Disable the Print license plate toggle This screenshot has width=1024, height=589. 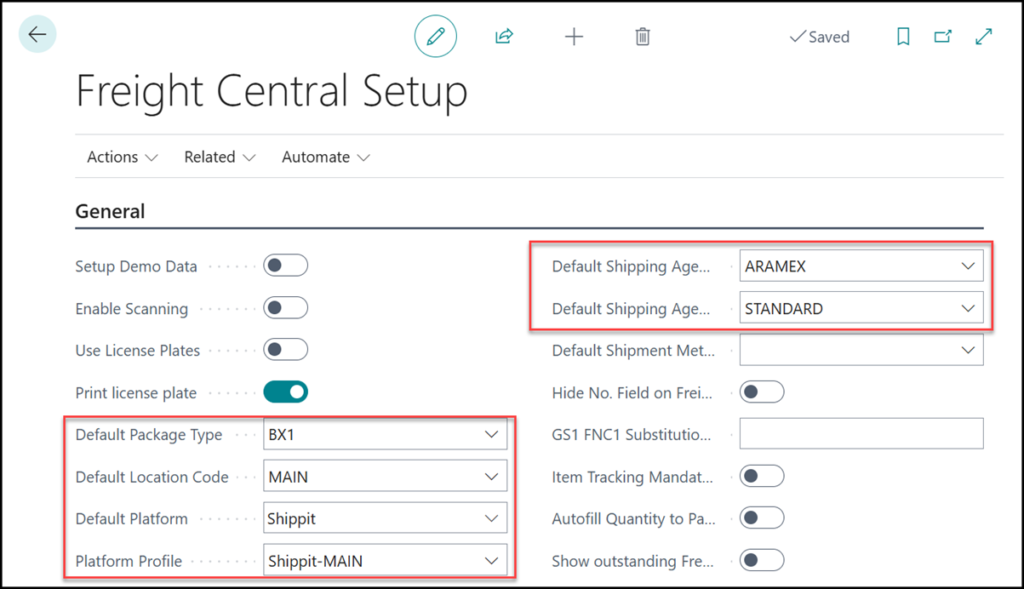coord(285,392)
